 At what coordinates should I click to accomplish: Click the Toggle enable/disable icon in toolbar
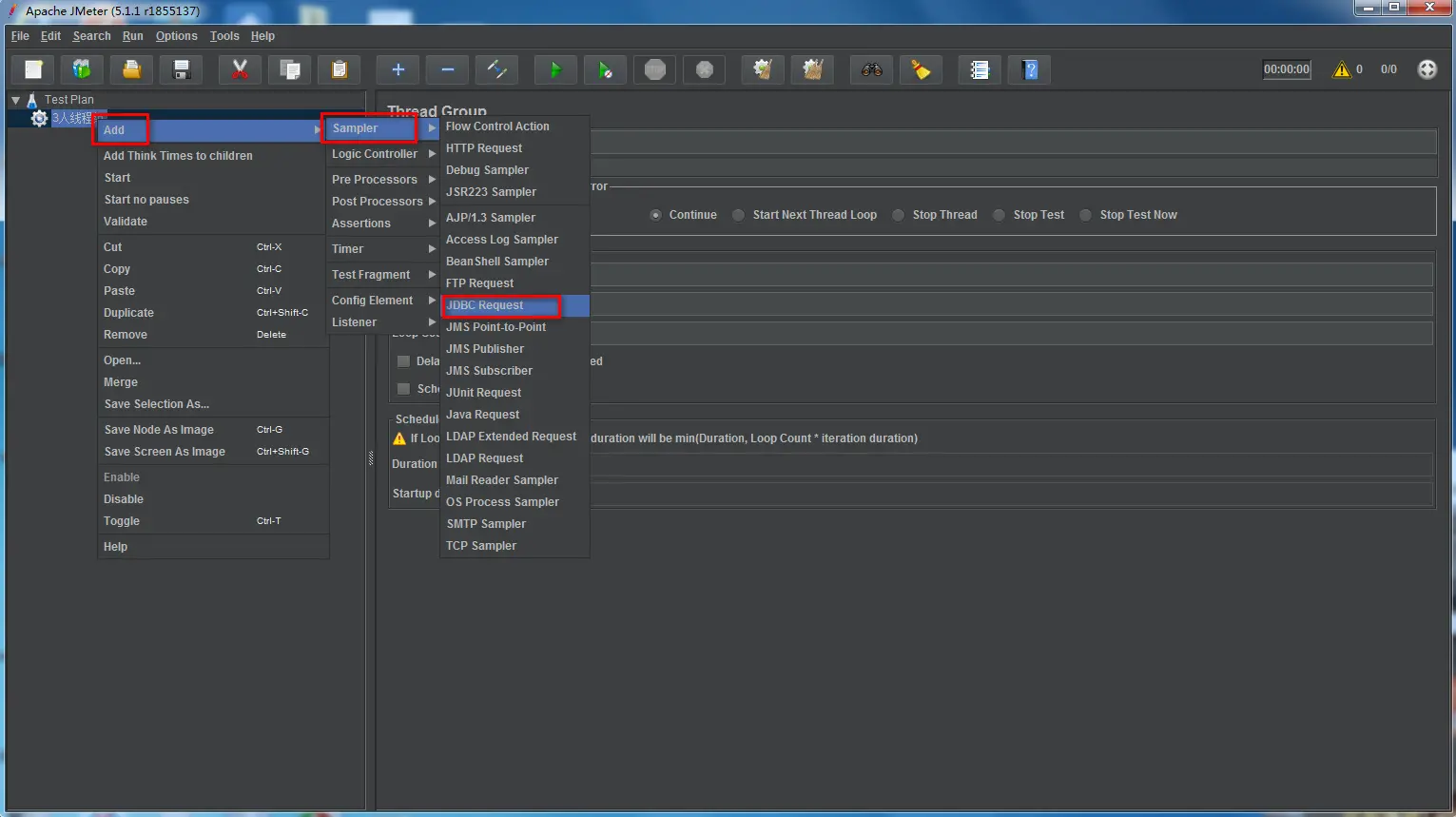[x=496, y=69]
